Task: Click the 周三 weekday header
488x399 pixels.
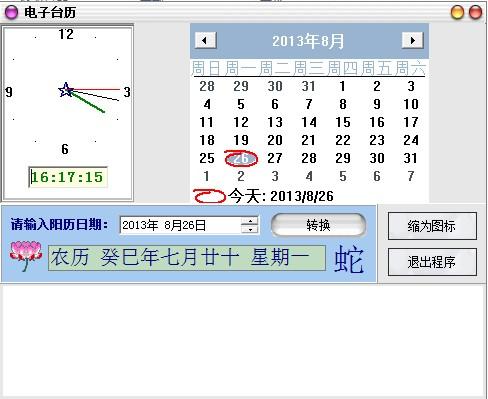Action: point(308,68)
